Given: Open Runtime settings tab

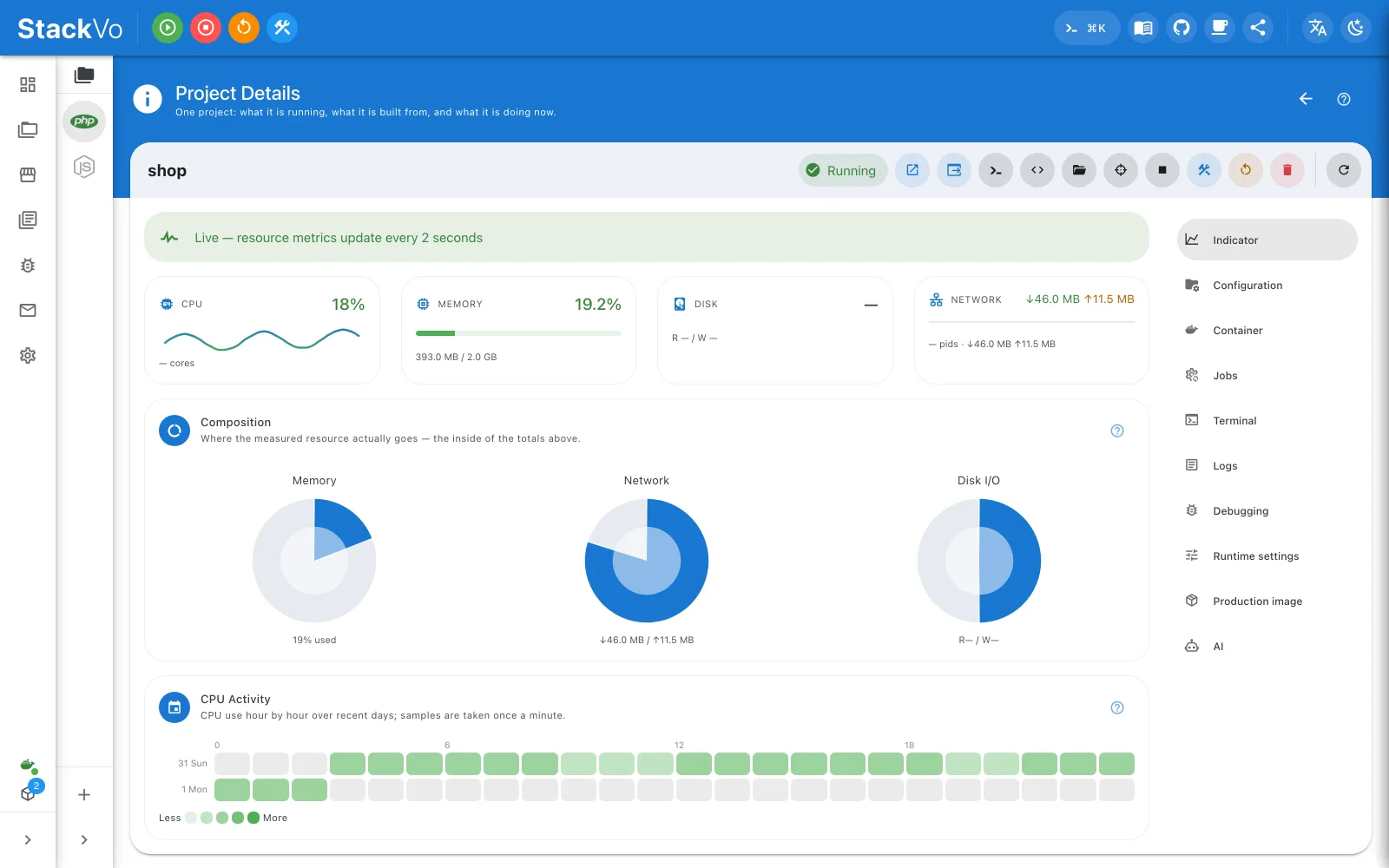Looking at the screenshot, I should pyautogui.click(x=1267, y=556).
